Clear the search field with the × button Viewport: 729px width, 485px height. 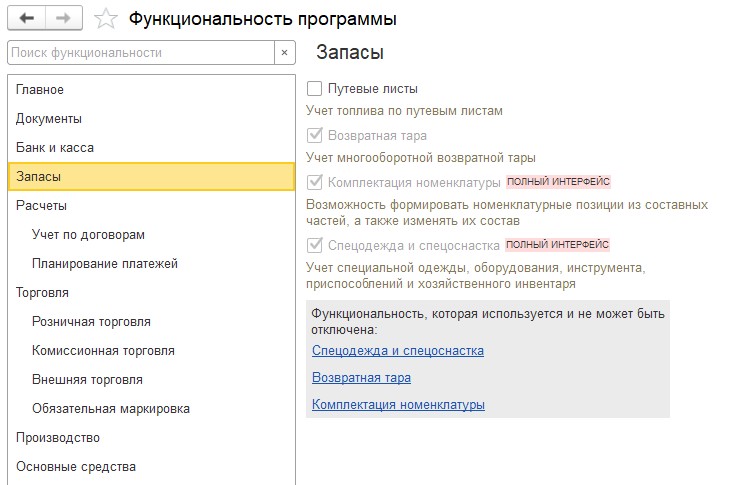coord(285,53)
